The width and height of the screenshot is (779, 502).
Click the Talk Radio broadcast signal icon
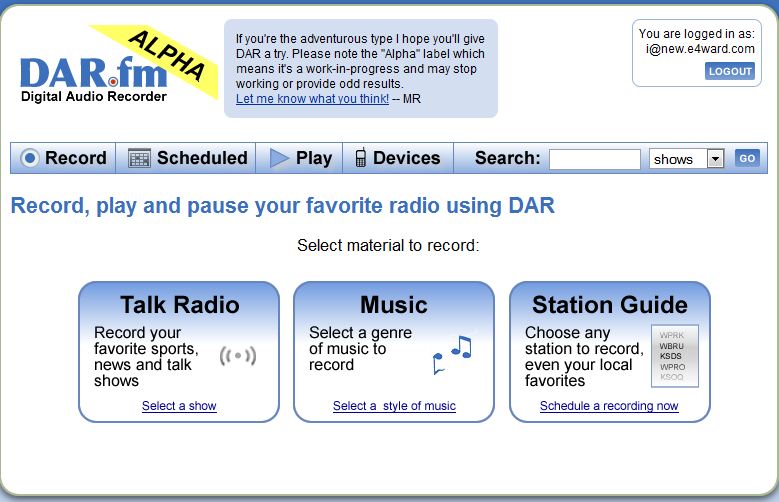tap(238, 355)
